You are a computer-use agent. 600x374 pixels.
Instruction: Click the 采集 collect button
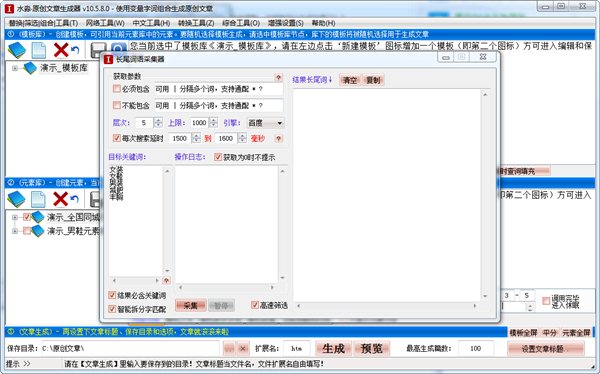click(x=190, y=305)
